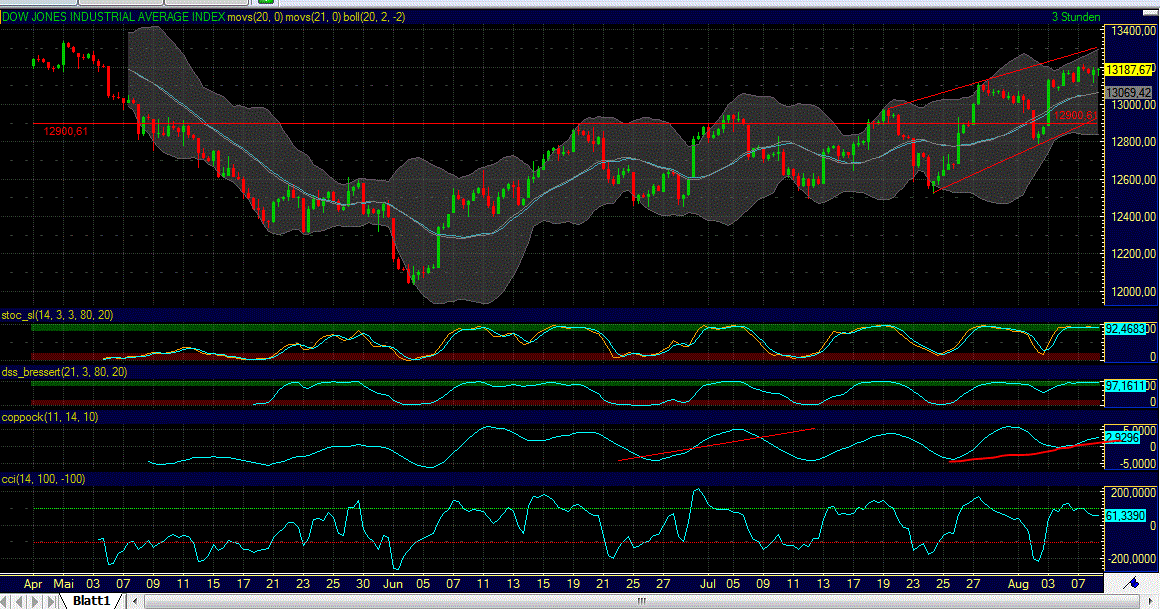Click the yellow 13187,67 current price tag
Screen dimensions: 1160x609
1128,70
